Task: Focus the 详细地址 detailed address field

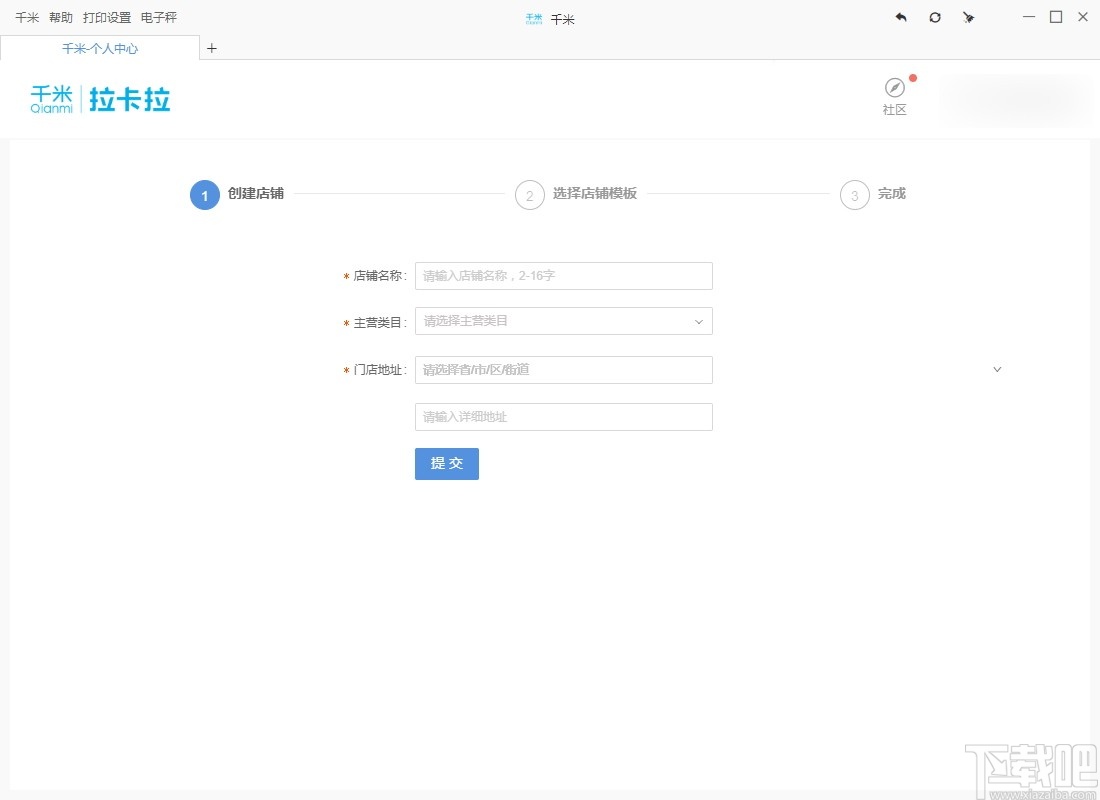Action: point(564,417)
